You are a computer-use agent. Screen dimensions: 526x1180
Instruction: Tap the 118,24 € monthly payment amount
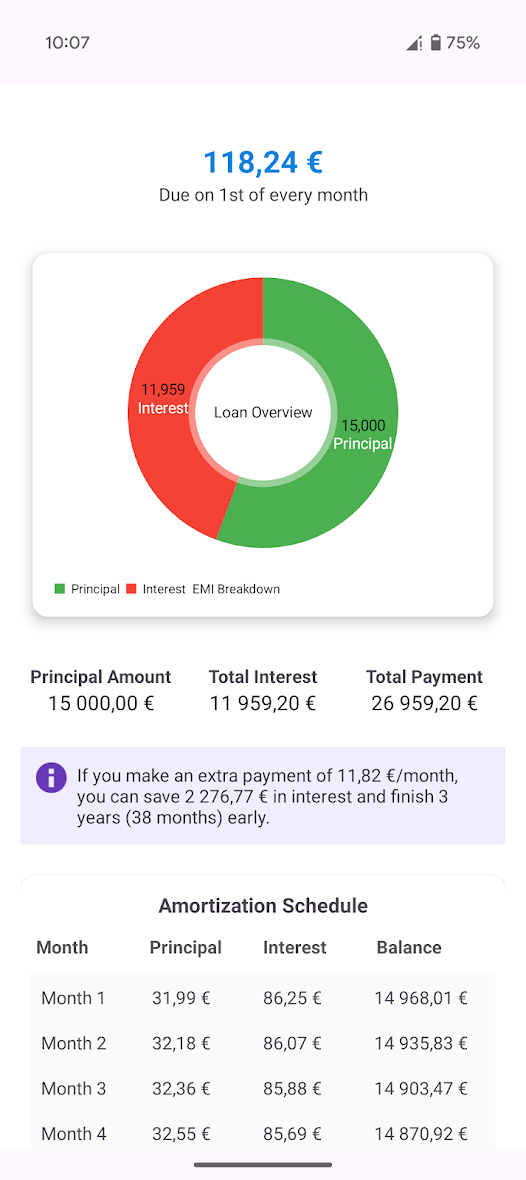coord(263,162)
